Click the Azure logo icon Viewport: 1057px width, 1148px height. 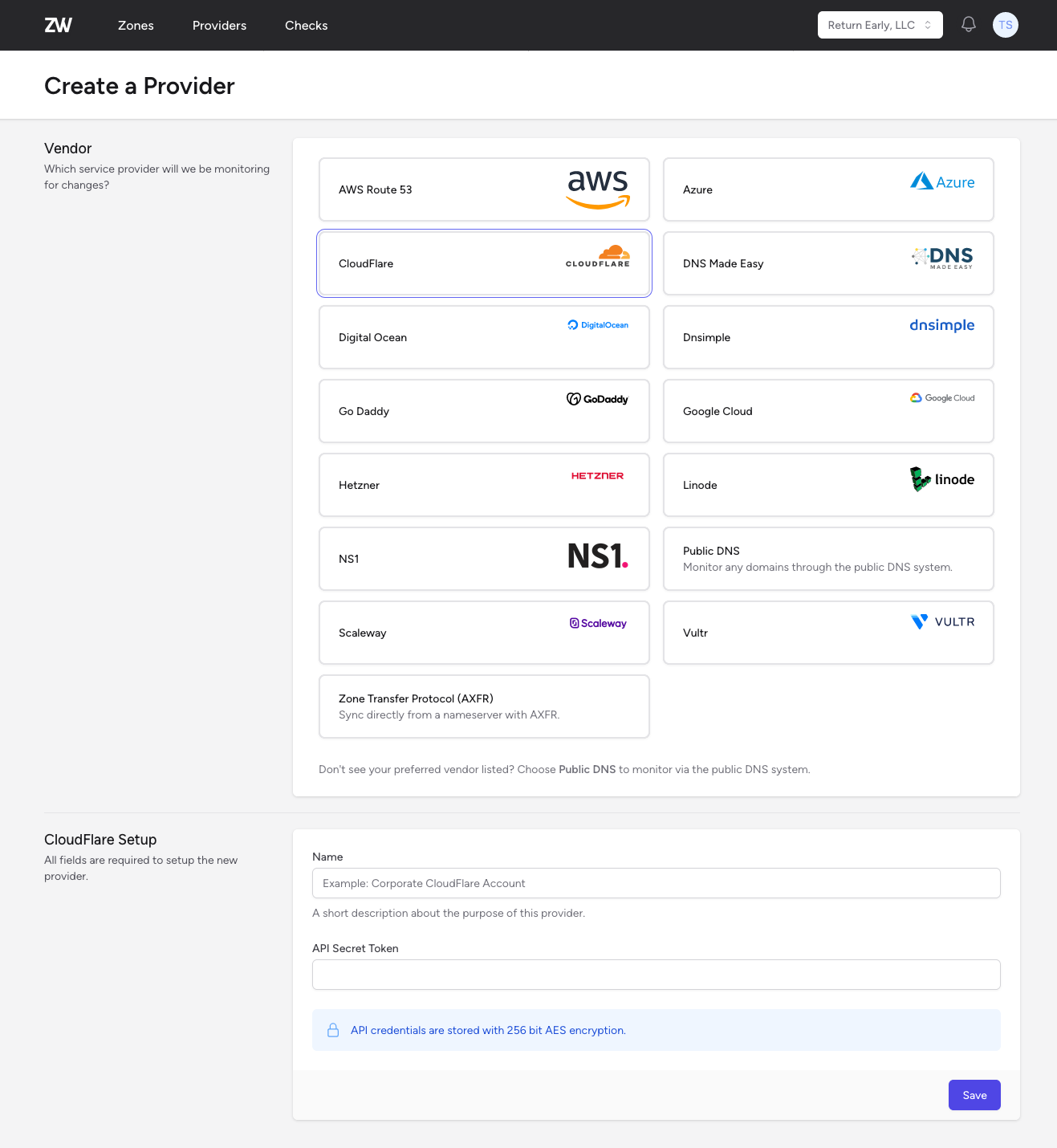[x=942, y=181]
